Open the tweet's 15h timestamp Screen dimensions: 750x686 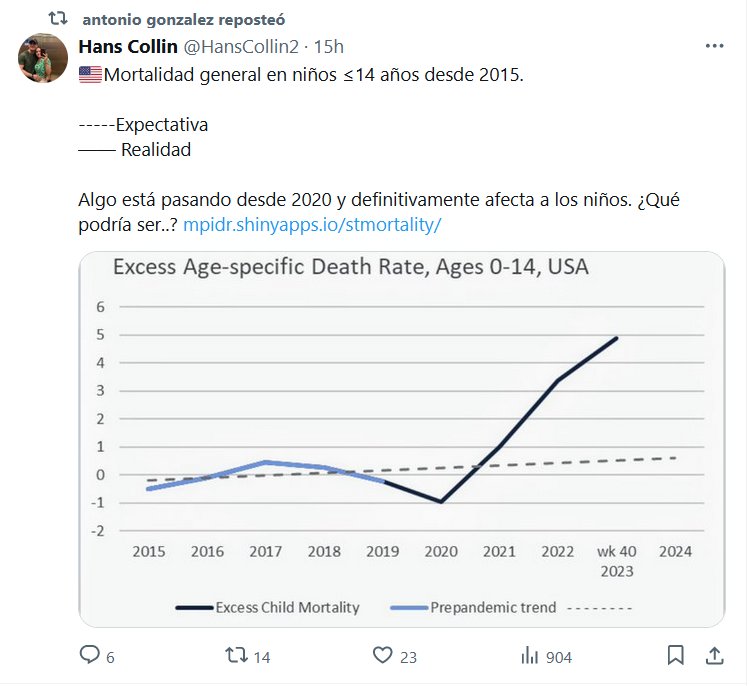[x=328, y=47]
